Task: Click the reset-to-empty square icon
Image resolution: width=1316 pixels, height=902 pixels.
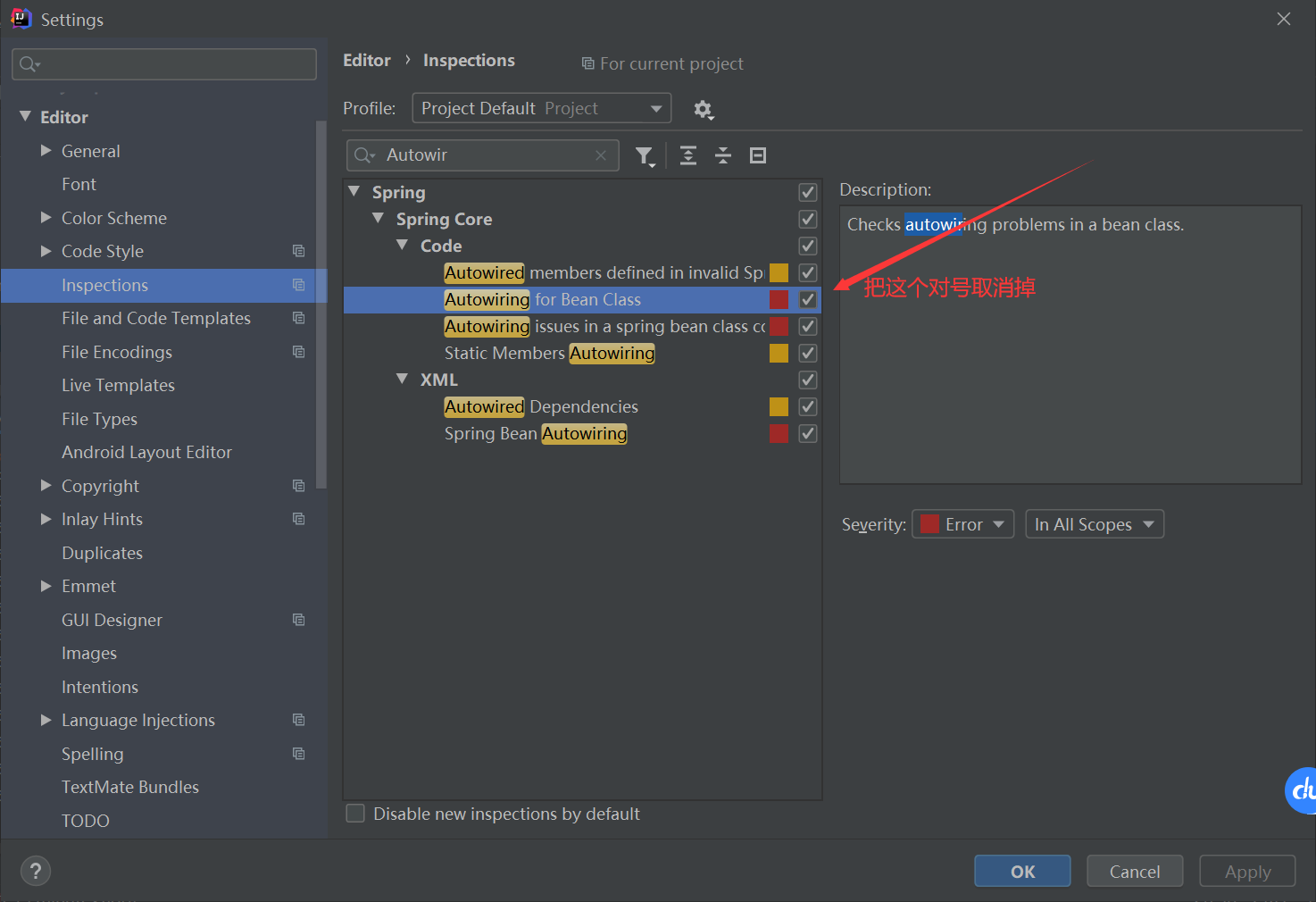Action: click(x=758, y=156)
